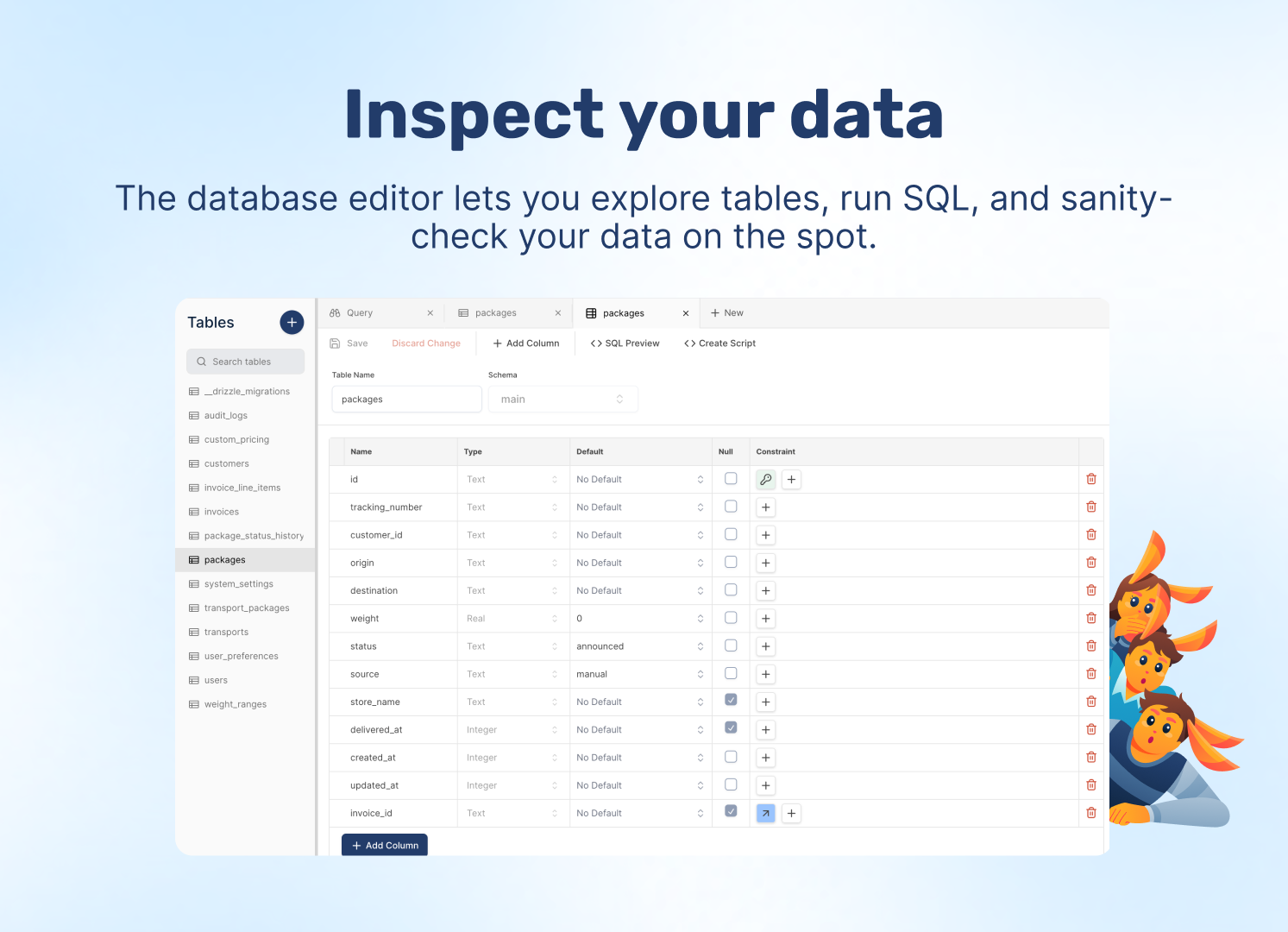The image size is (1288, 932).
Task: Add a constraint to the weight column
Action: tap(766, 619)
